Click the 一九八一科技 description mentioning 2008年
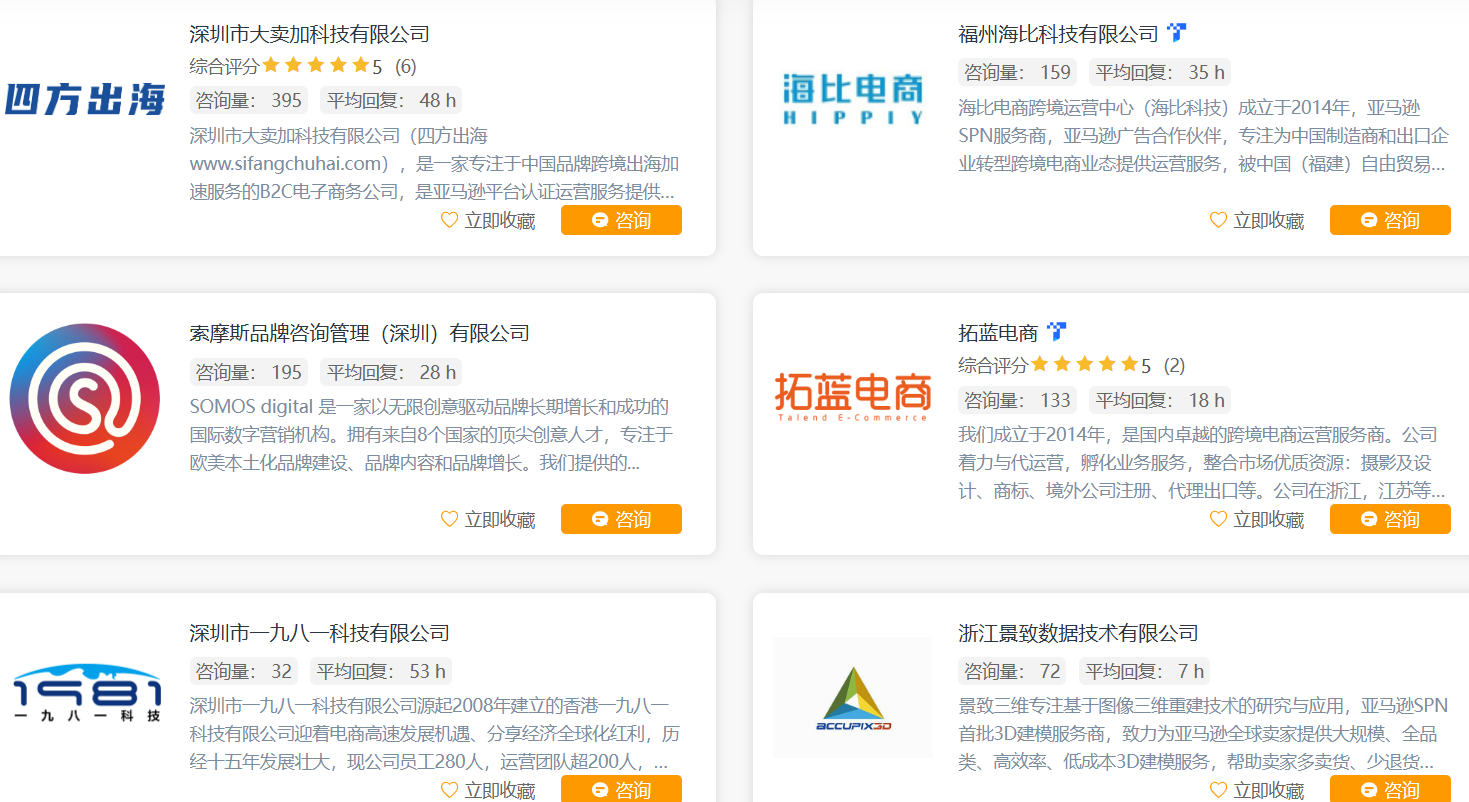 click(434, 734)
